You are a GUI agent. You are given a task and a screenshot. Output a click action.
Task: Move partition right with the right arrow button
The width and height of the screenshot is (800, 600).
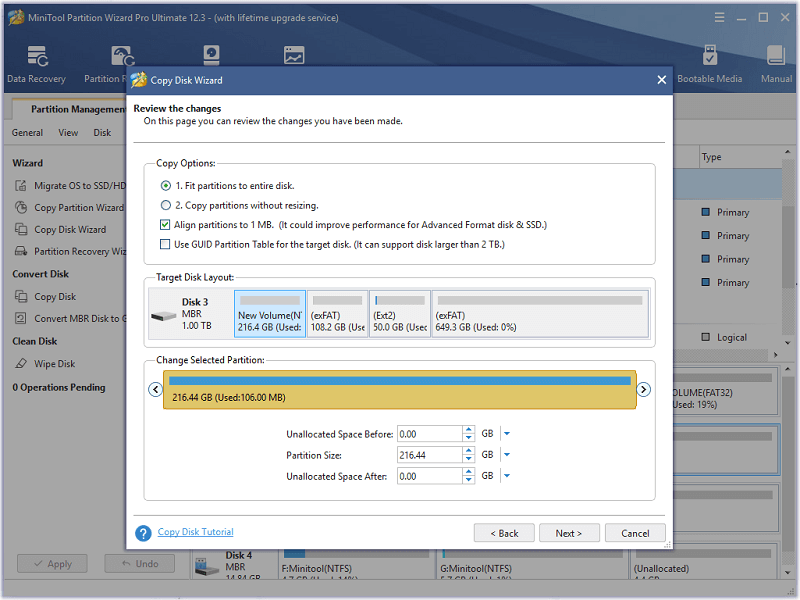643,389
